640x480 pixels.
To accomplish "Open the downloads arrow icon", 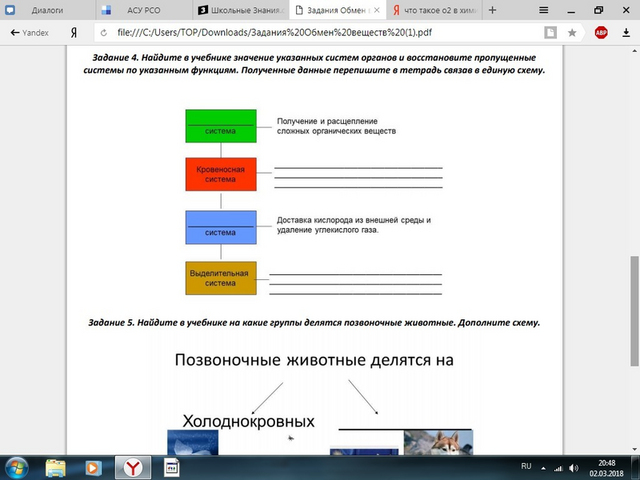I will point(626,33).
